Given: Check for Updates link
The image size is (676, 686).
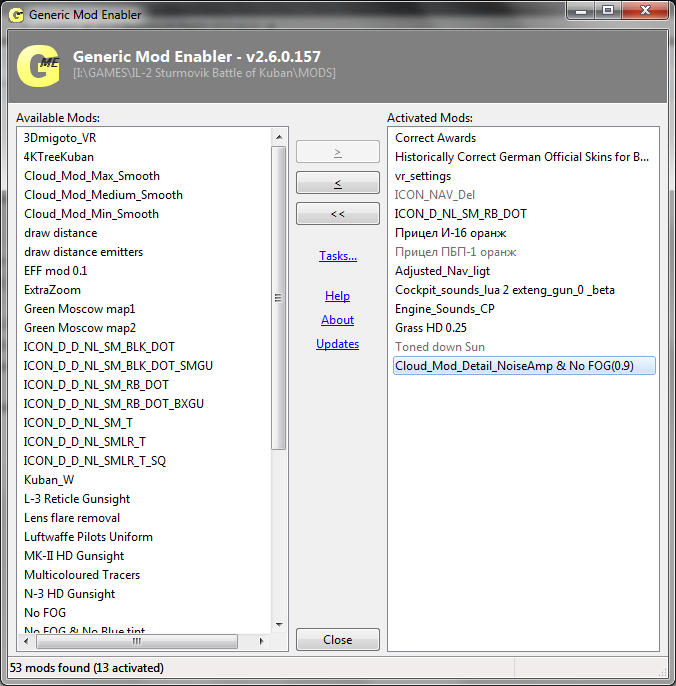Looking at the screenshot, I should click(337, 344).
